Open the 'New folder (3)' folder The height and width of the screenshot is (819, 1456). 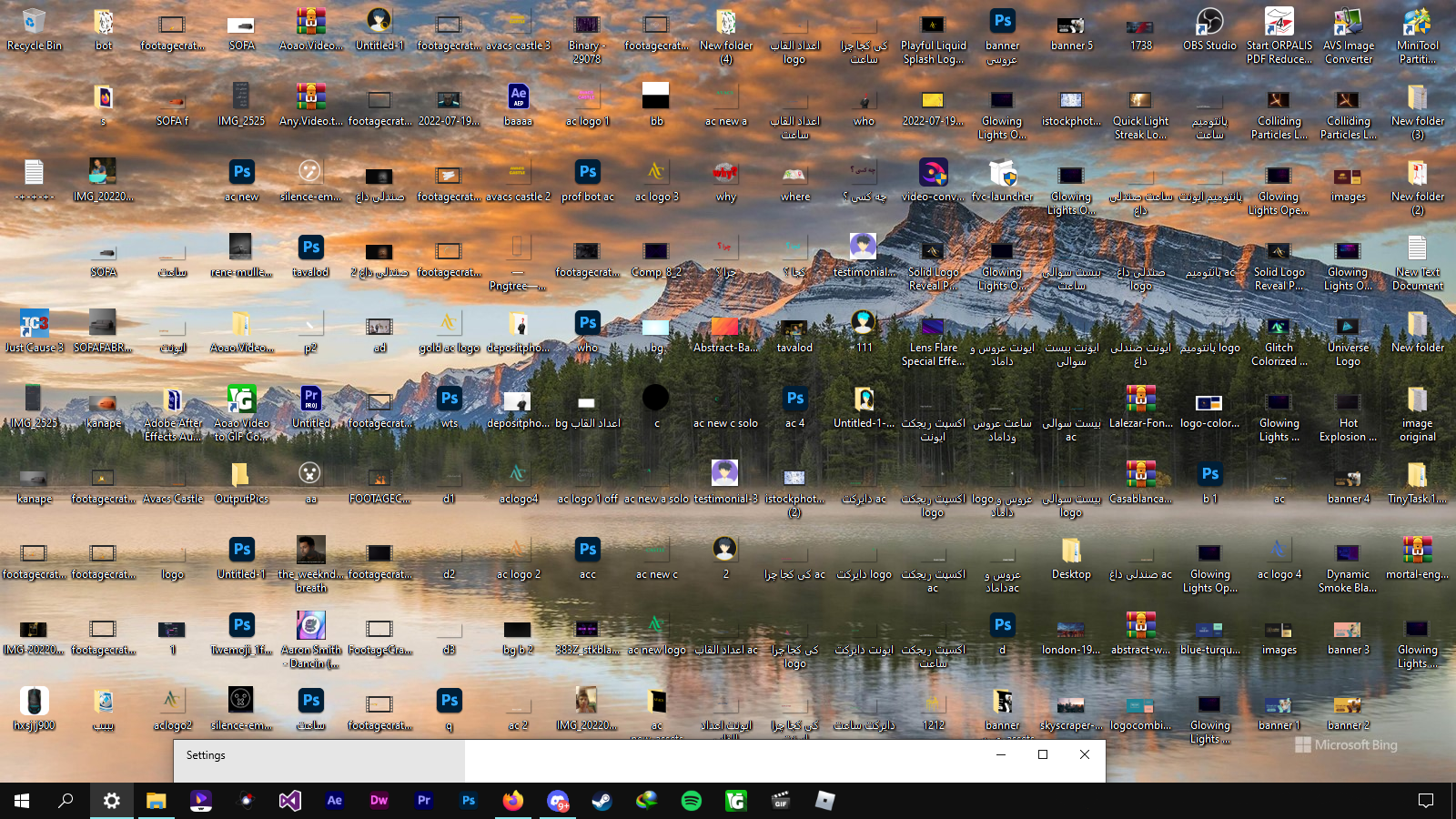coord(1418,111)
